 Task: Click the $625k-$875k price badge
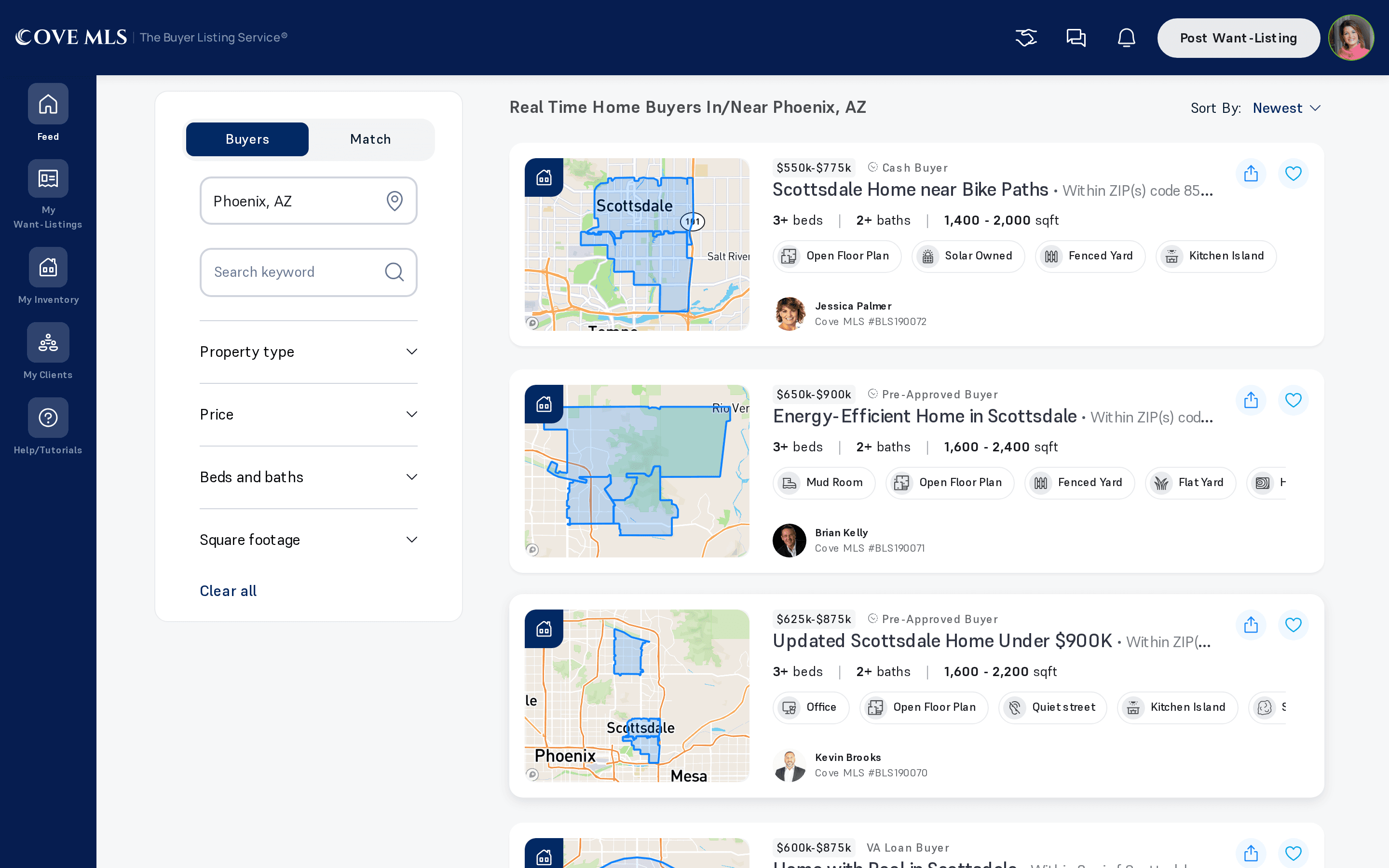814,619
